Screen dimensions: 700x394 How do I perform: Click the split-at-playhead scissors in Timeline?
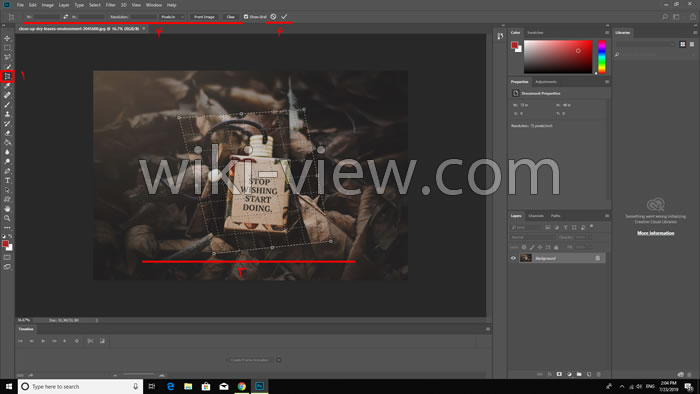(x=91, y=341)
